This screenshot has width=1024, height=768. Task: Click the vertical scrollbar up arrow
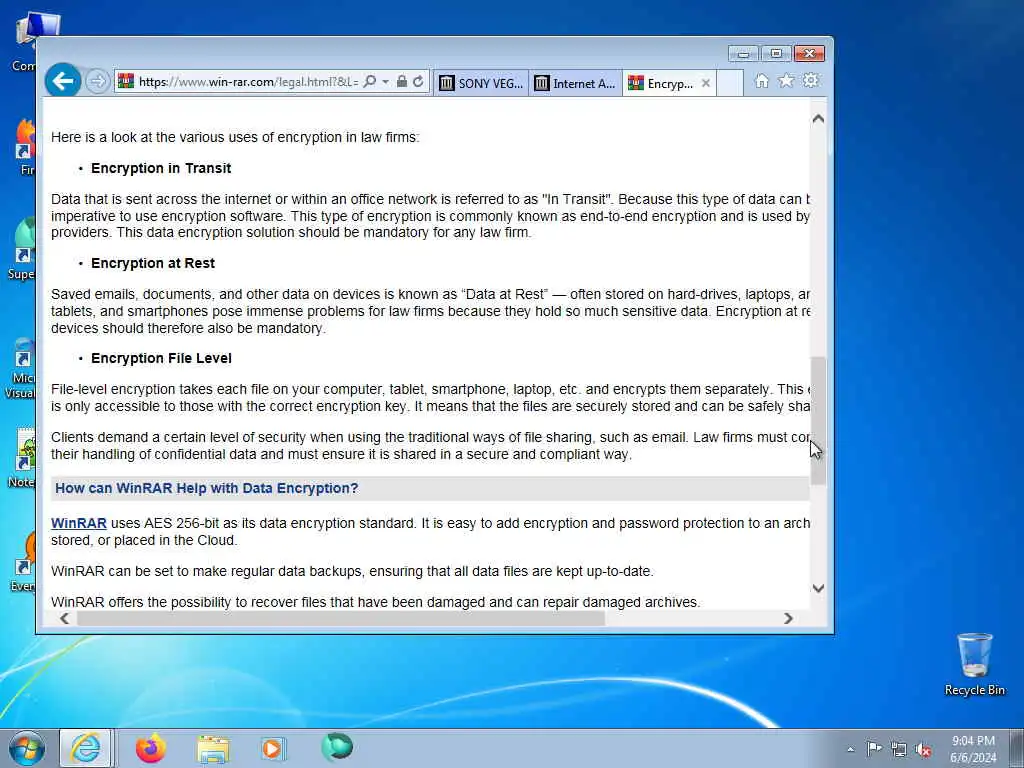pos(818,119)
